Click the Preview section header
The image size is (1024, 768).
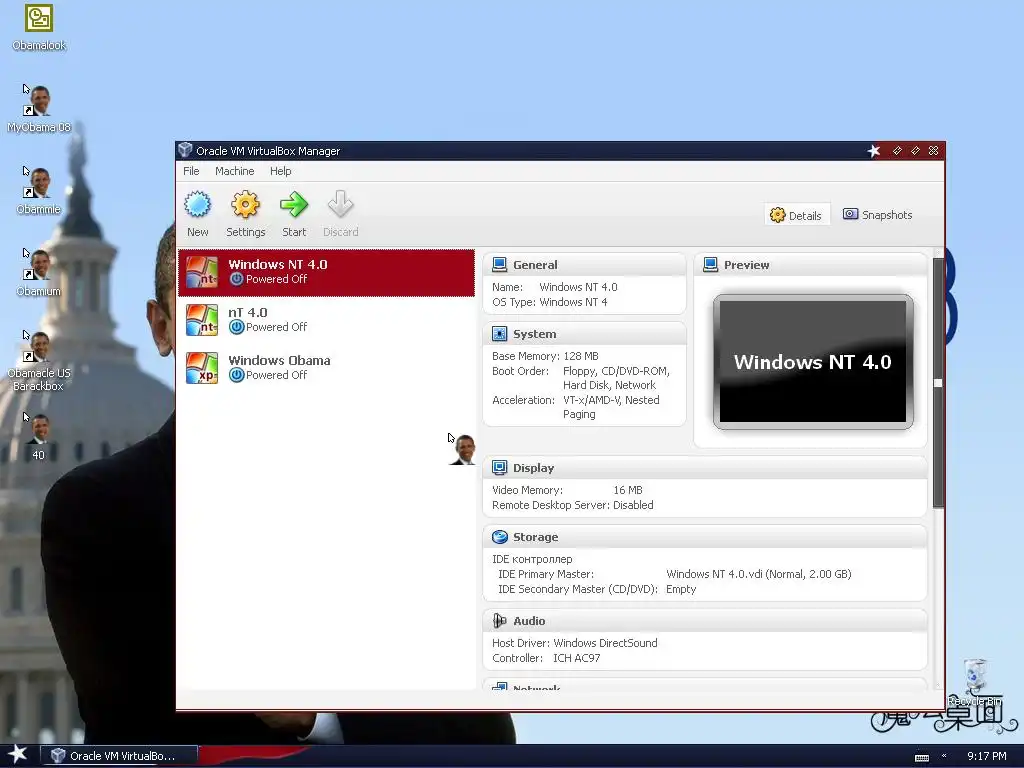(x=810, y=265)
